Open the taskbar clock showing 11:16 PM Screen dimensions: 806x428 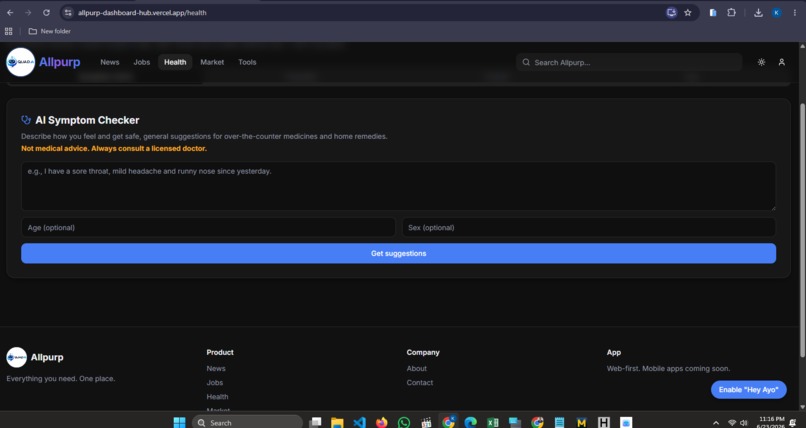pos(770,423)
